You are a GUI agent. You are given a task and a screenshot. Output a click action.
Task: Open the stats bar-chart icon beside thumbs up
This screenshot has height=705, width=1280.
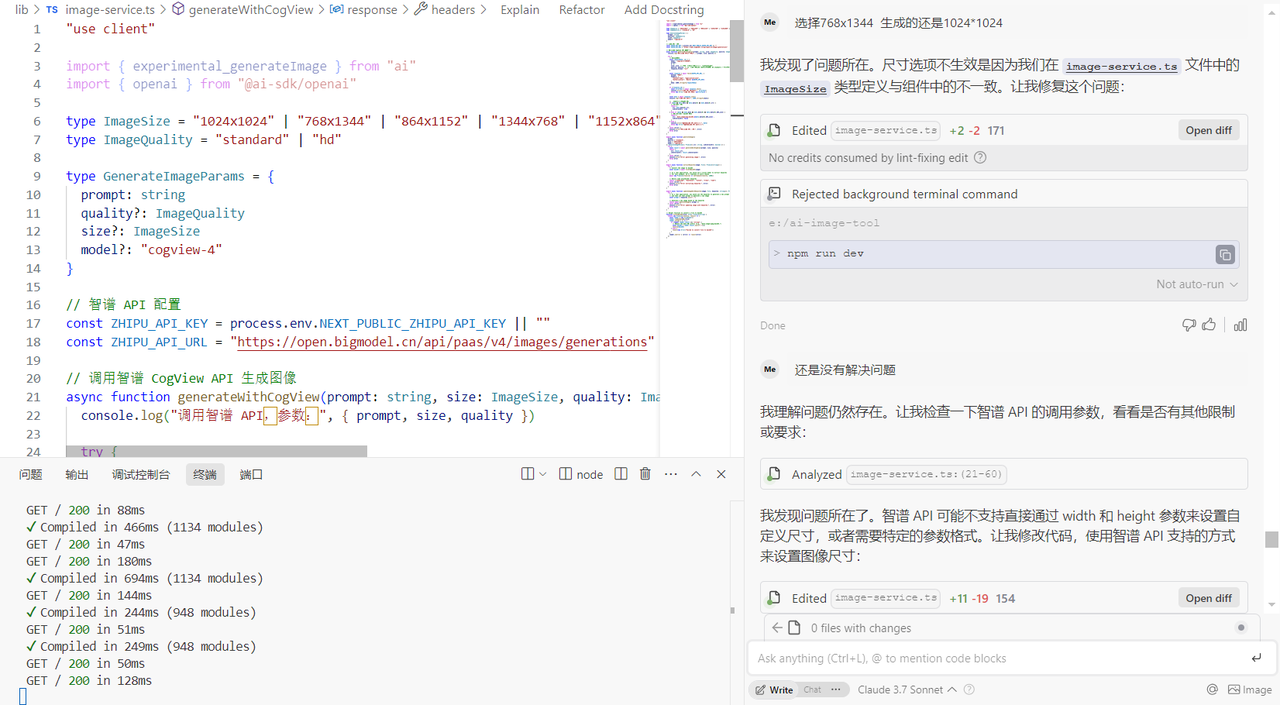[1240, 325]
